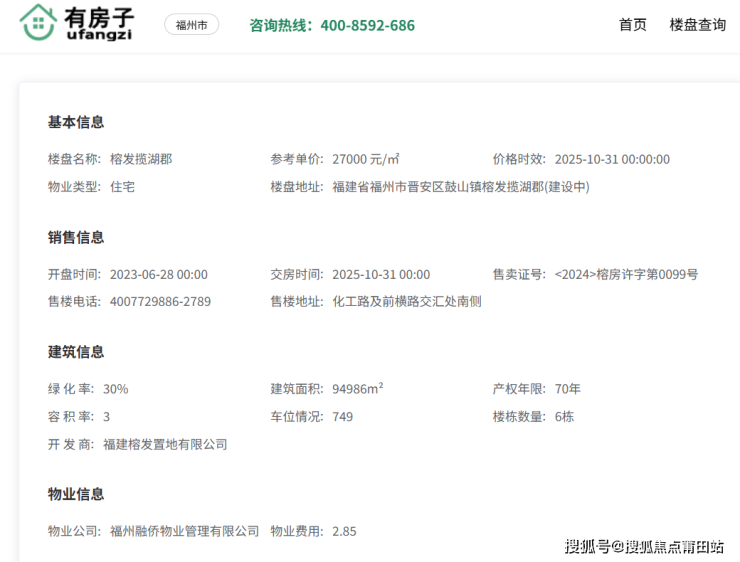Viewport: 740px width, 562px height.
Task: Click the 基本信息 section heading
Action: (76, 122)
